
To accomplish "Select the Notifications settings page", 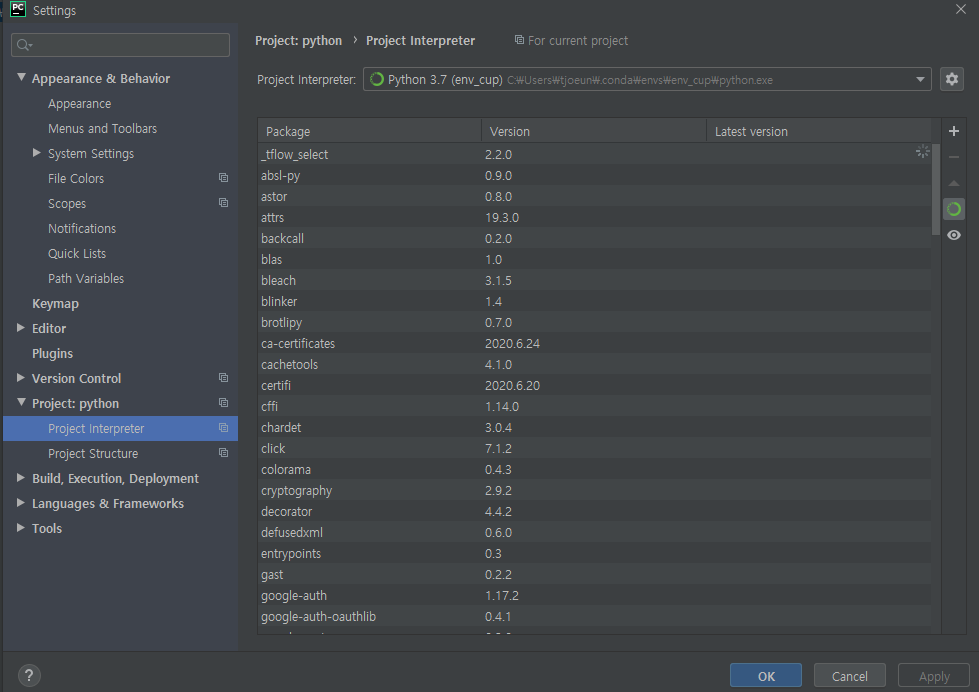I will pyautogui.click(x=82, y=229).
